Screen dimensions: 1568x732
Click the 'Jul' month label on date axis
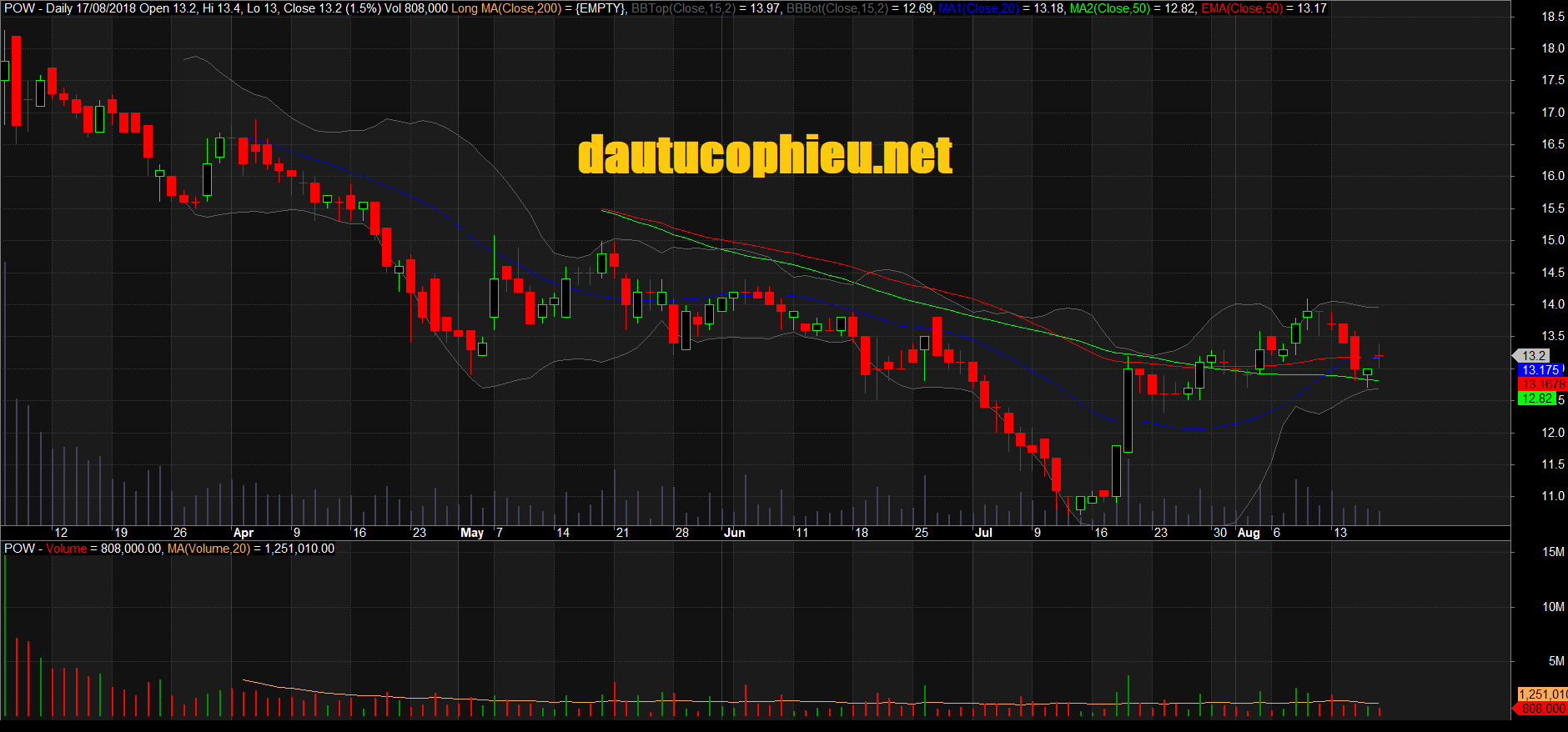click(984, 533)
